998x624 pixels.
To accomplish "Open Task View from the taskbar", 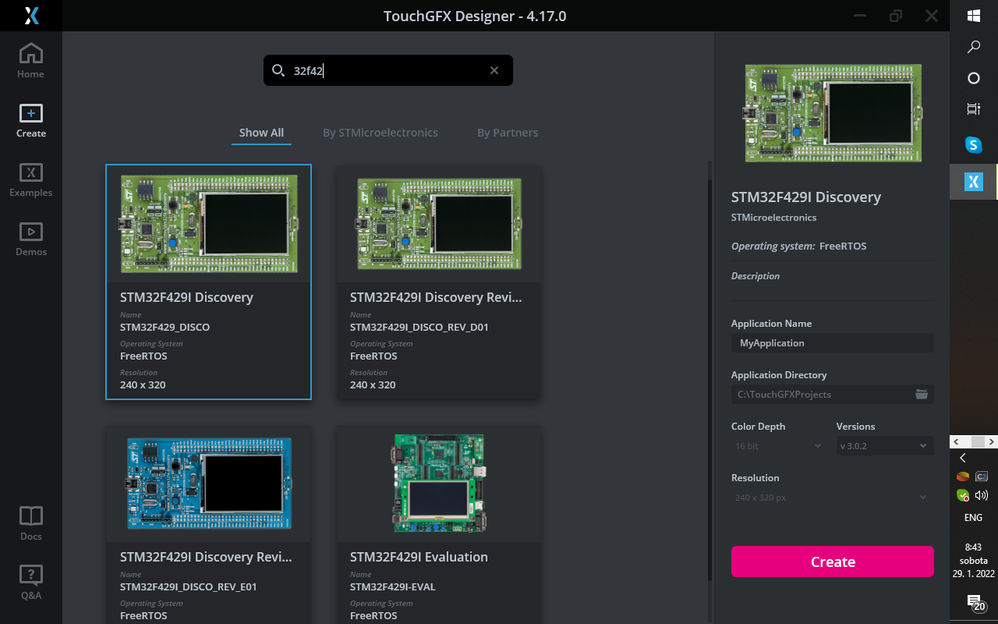I will click(973, 109).
